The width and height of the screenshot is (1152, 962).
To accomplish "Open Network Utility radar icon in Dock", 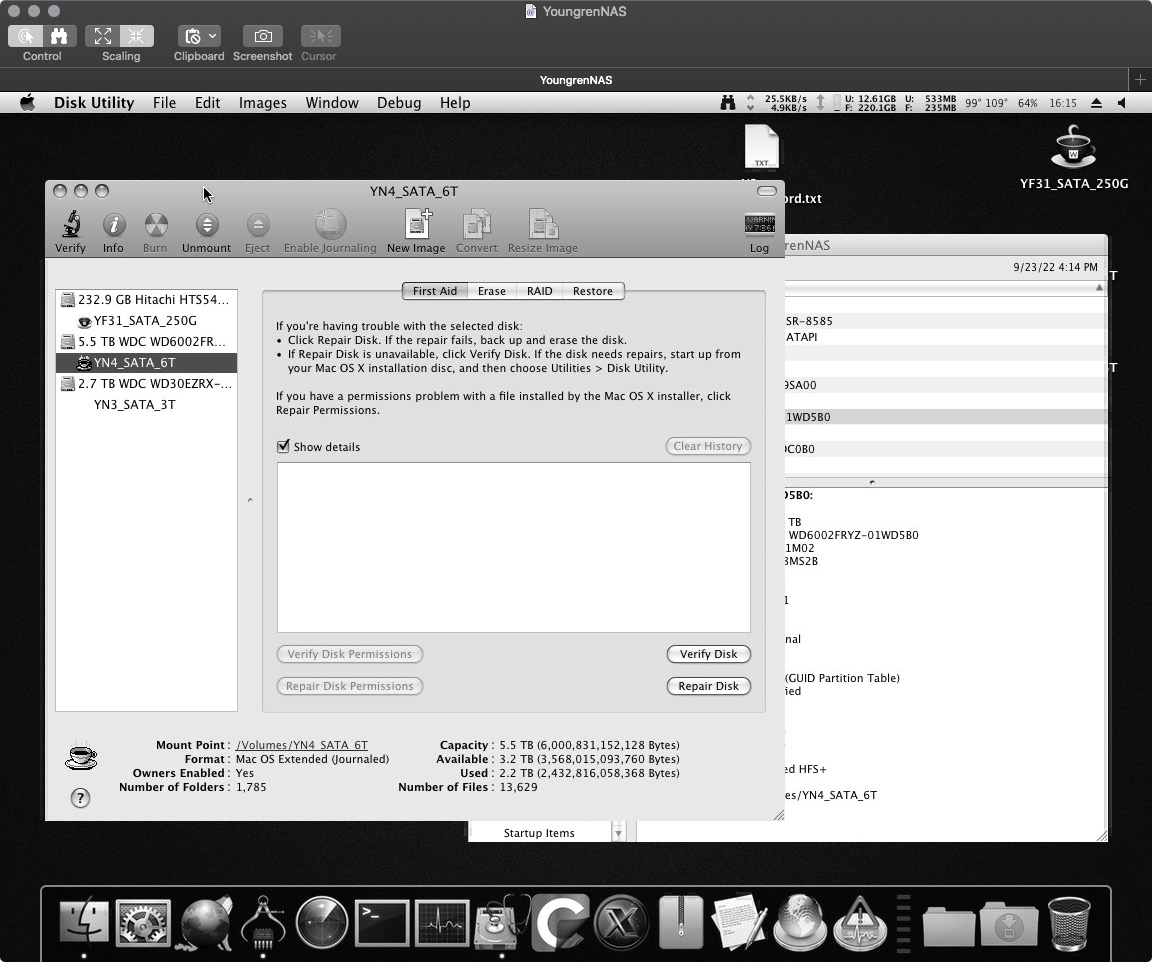I will (x=322, y=922).
